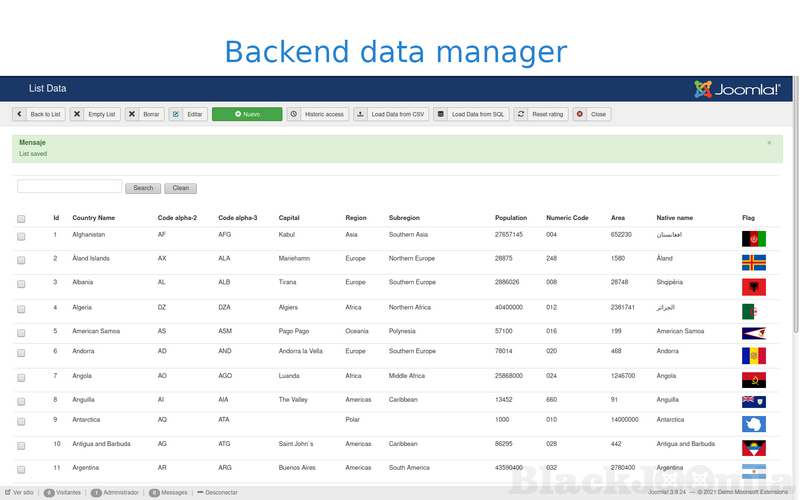Image resolution: width=800 pixels, height=500 pixels.
Task: Toggle the select-all checkbox in table header
Action: [x=21, y=218]
